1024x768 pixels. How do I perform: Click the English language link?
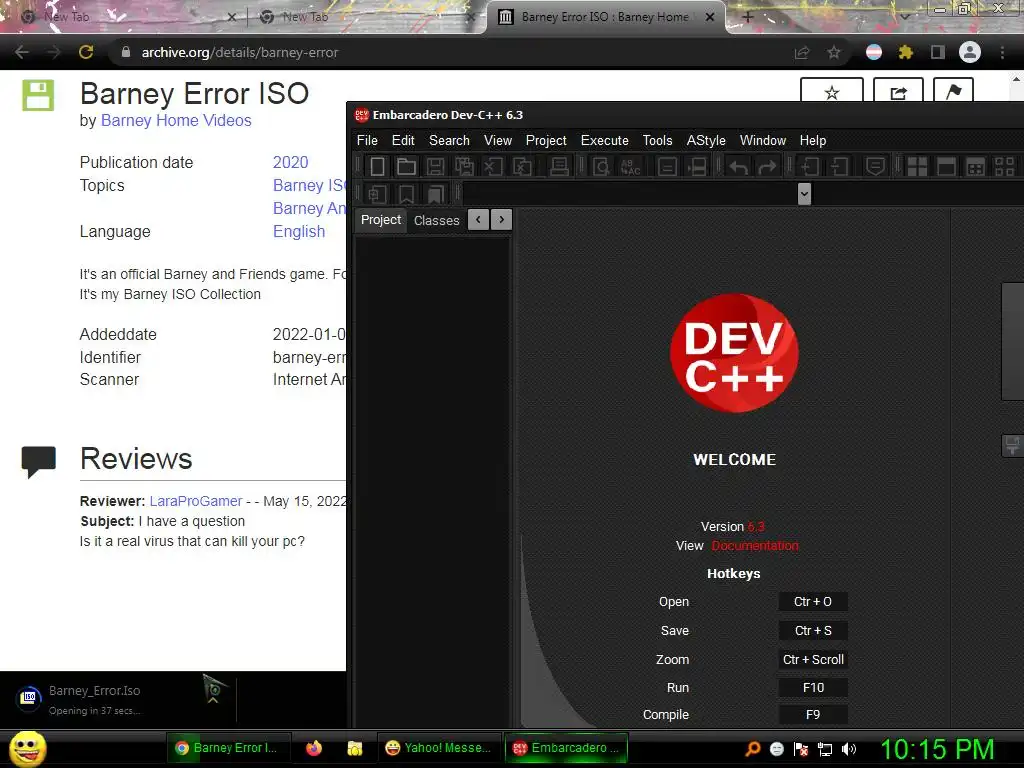click(298, 231)
